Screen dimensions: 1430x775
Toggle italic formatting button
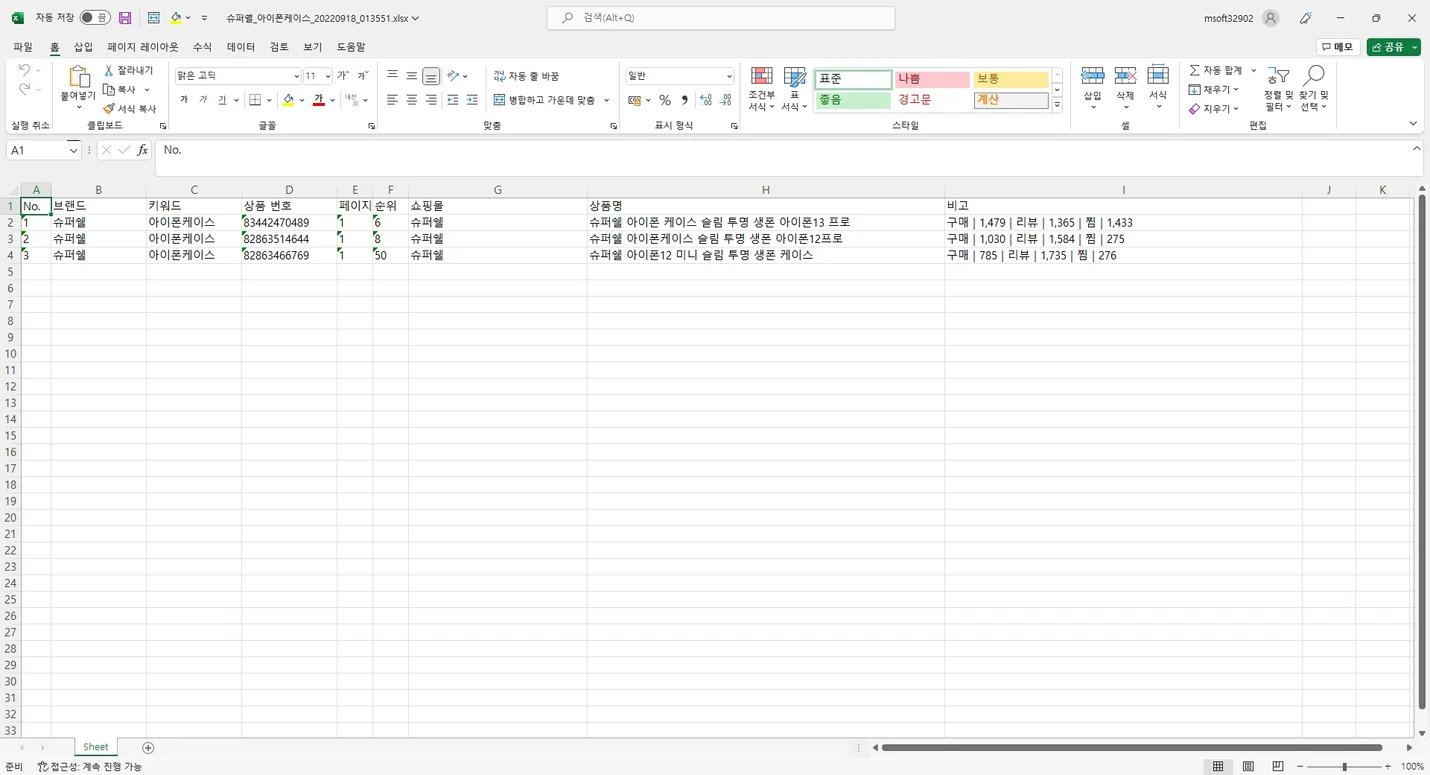click(x=203, y=100)
